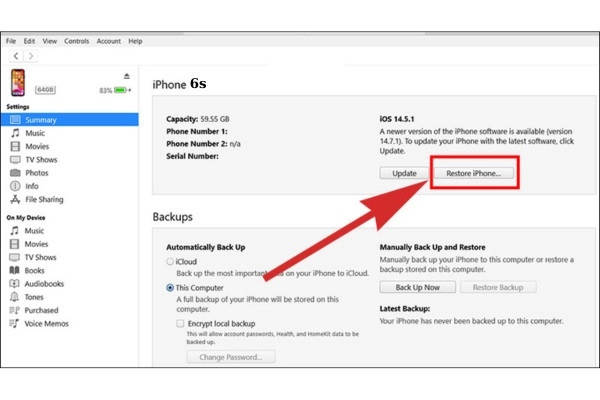Viewport: 600px width, 400px height.
Task: Open the File menu
Action: [x=11, y=41]
